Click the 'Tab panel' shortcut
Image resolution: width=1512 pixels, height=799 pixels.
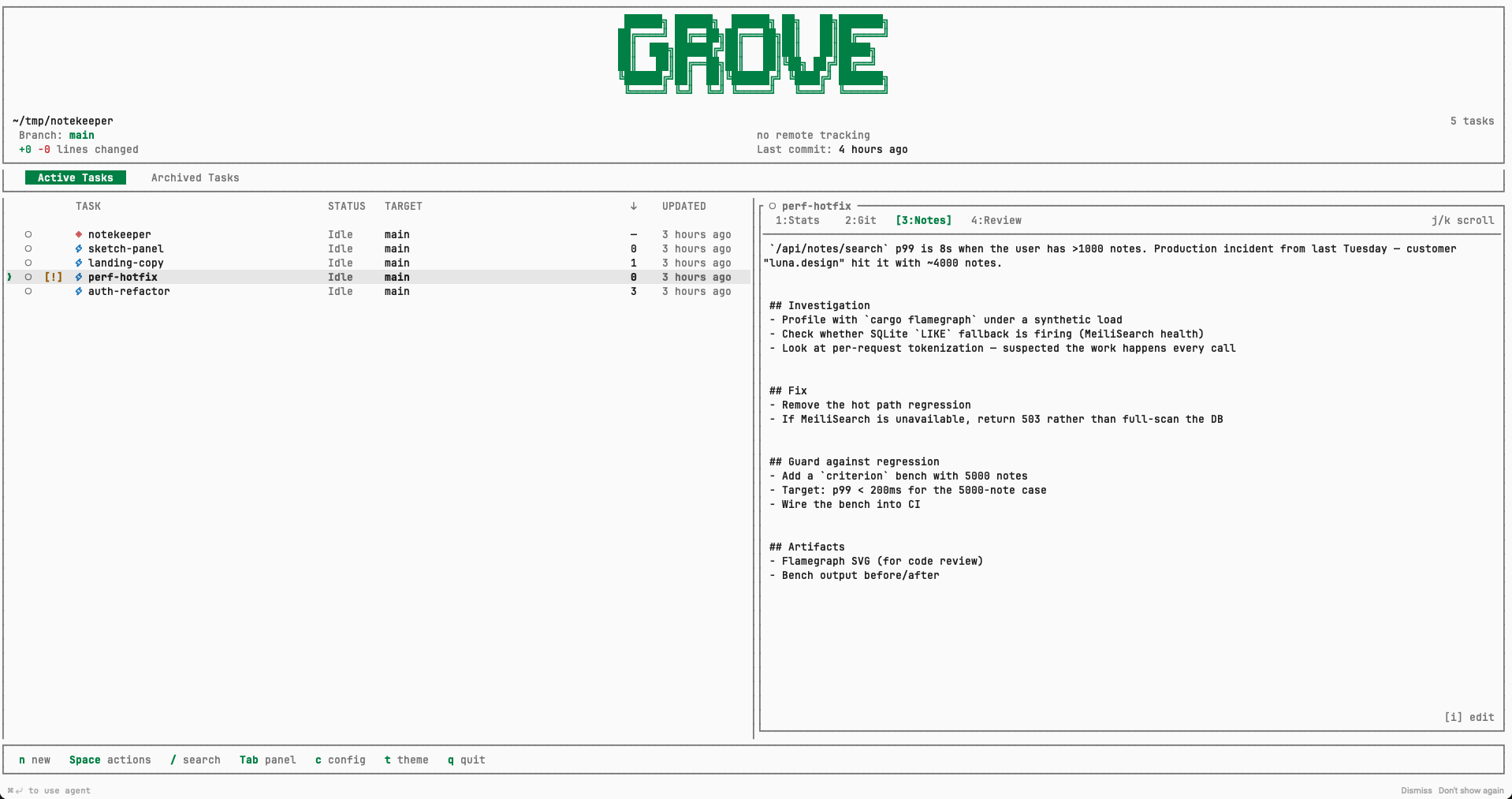coord(268,760)
